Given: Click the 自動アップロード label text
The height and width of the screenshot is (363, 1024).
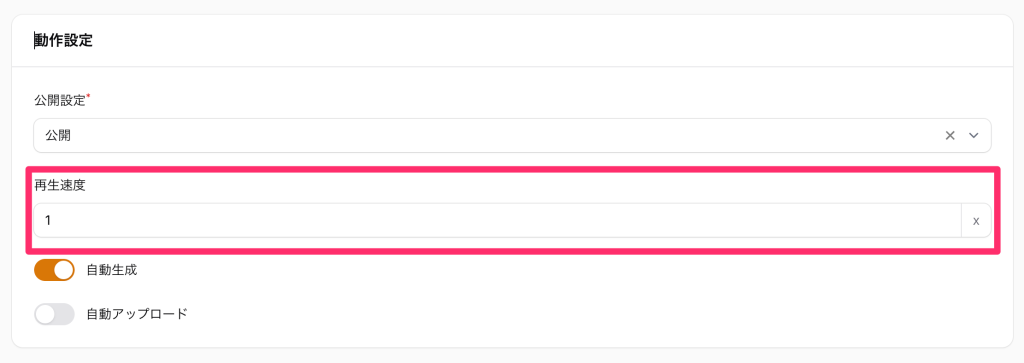Looking at the screenshot, I should (x=137, y=314).
